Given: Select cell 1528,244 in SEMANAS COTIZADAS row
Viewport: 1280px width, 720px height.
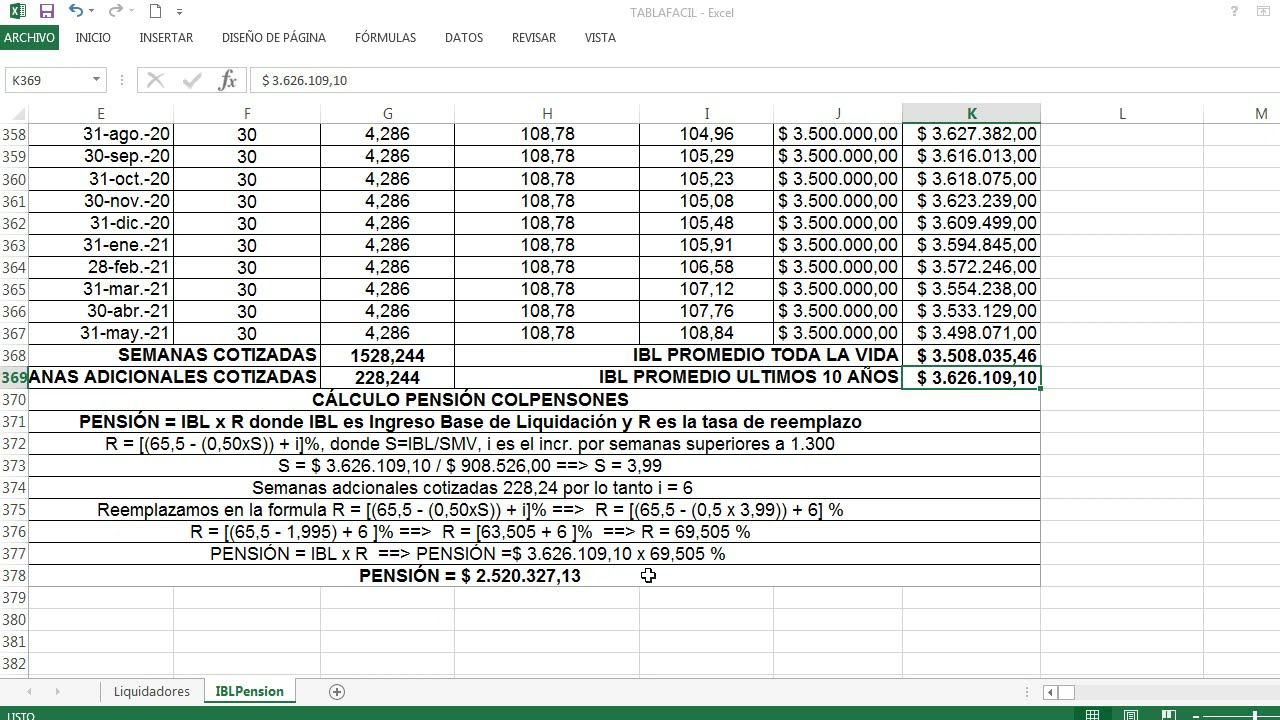Looking at the screenshot, I should [387, 356].
